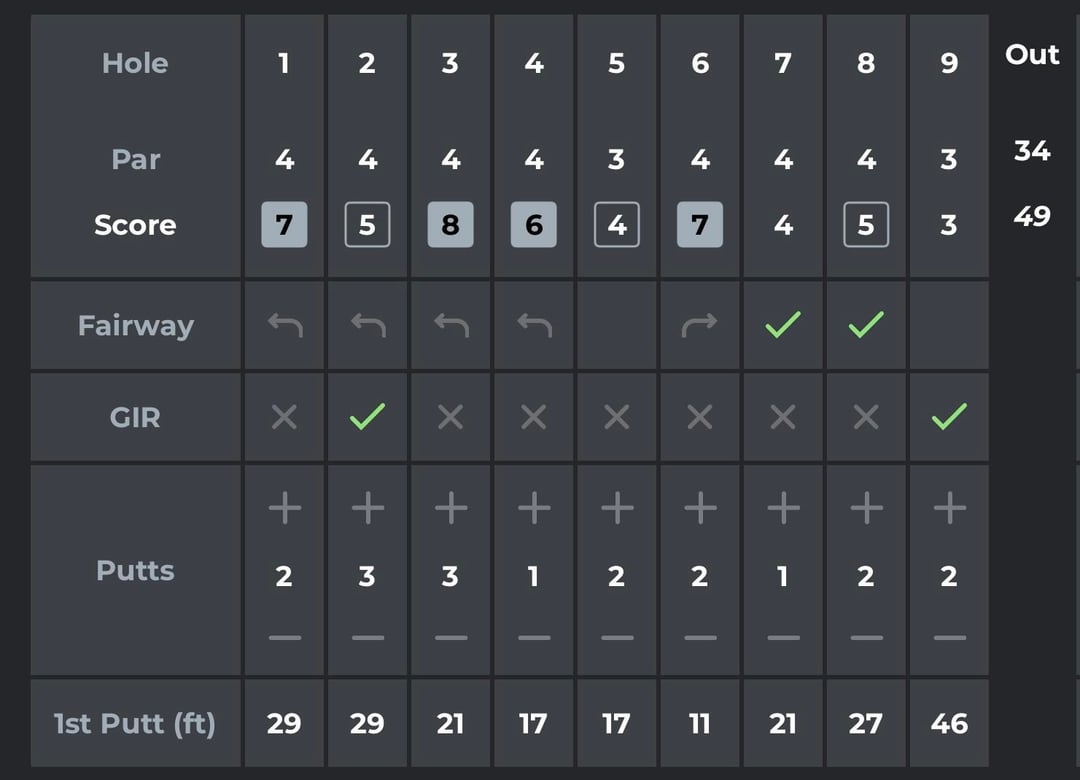Add a putt on hole 5
This screenshot has height=780, width=1080.
coord(616,509)
